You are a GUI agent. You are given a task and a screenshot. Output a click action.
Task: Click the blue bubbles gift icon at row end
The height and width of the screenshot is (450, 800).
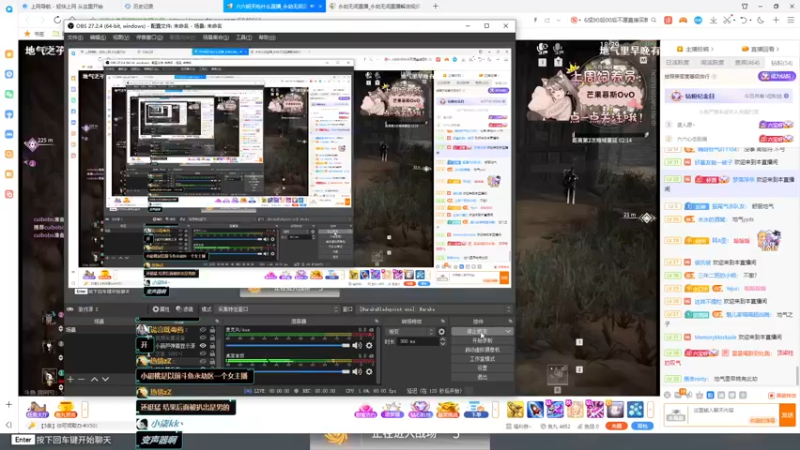click(635, 409)
